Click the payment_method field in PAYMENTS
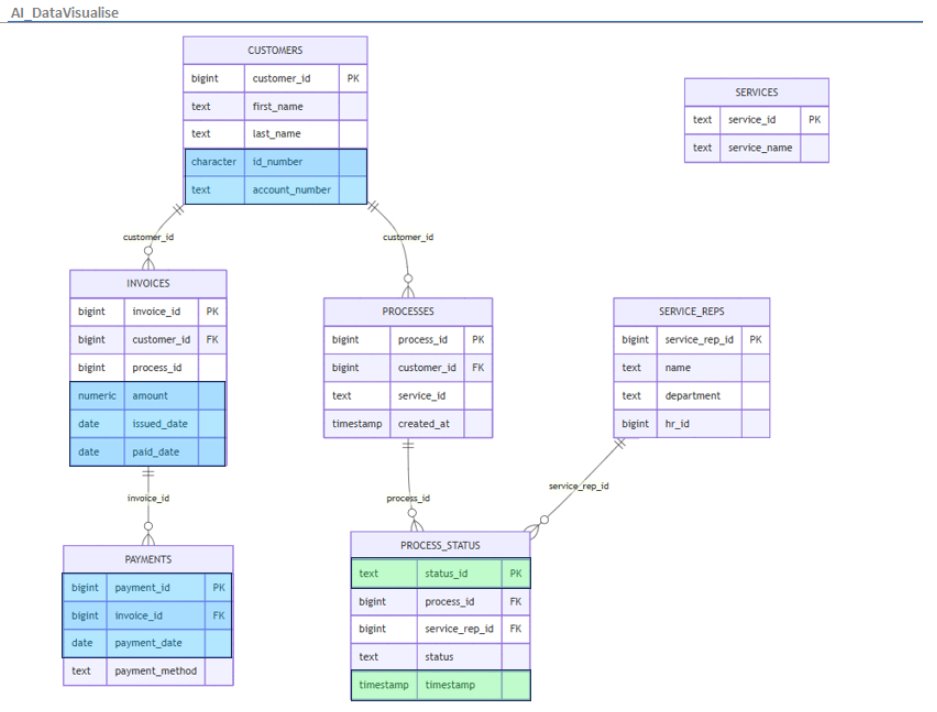The width and height of the screenshot is (937, 712). click(155, 671)
